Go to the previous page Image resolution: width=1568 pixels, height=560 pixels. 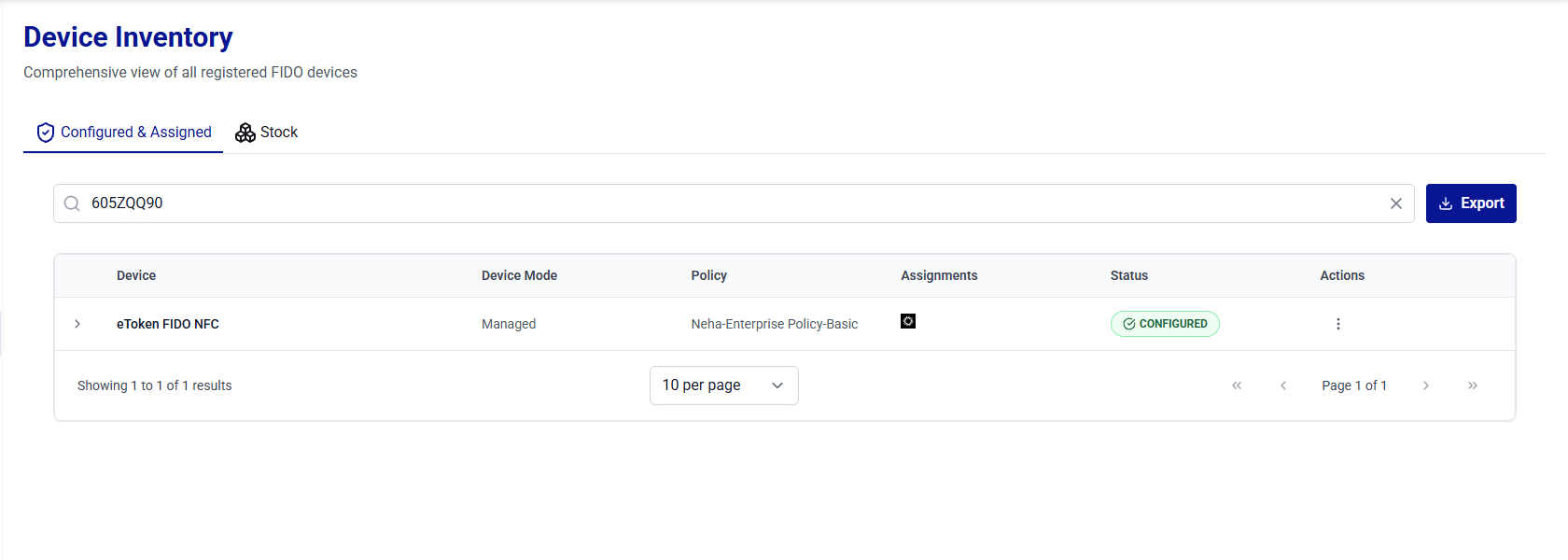[x=1283, y=385]
